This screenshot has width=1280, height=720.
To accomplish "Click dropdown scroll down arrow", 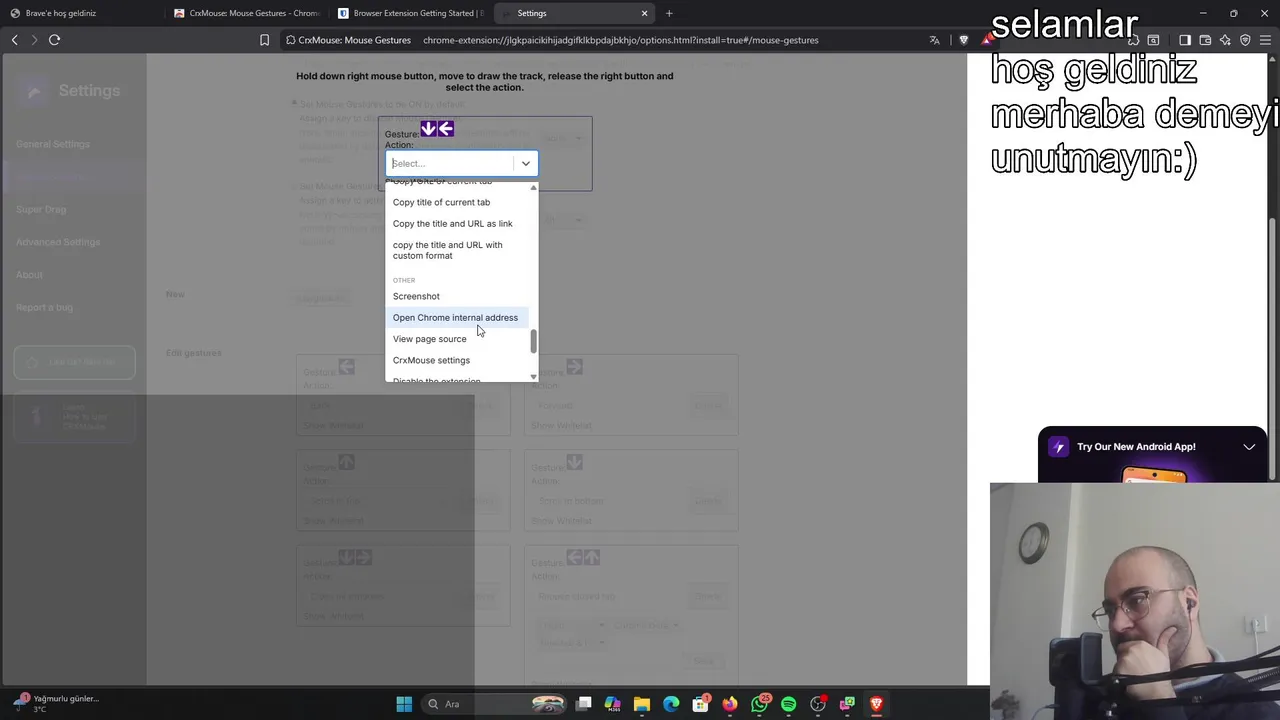I will click(x=533, y=377).
